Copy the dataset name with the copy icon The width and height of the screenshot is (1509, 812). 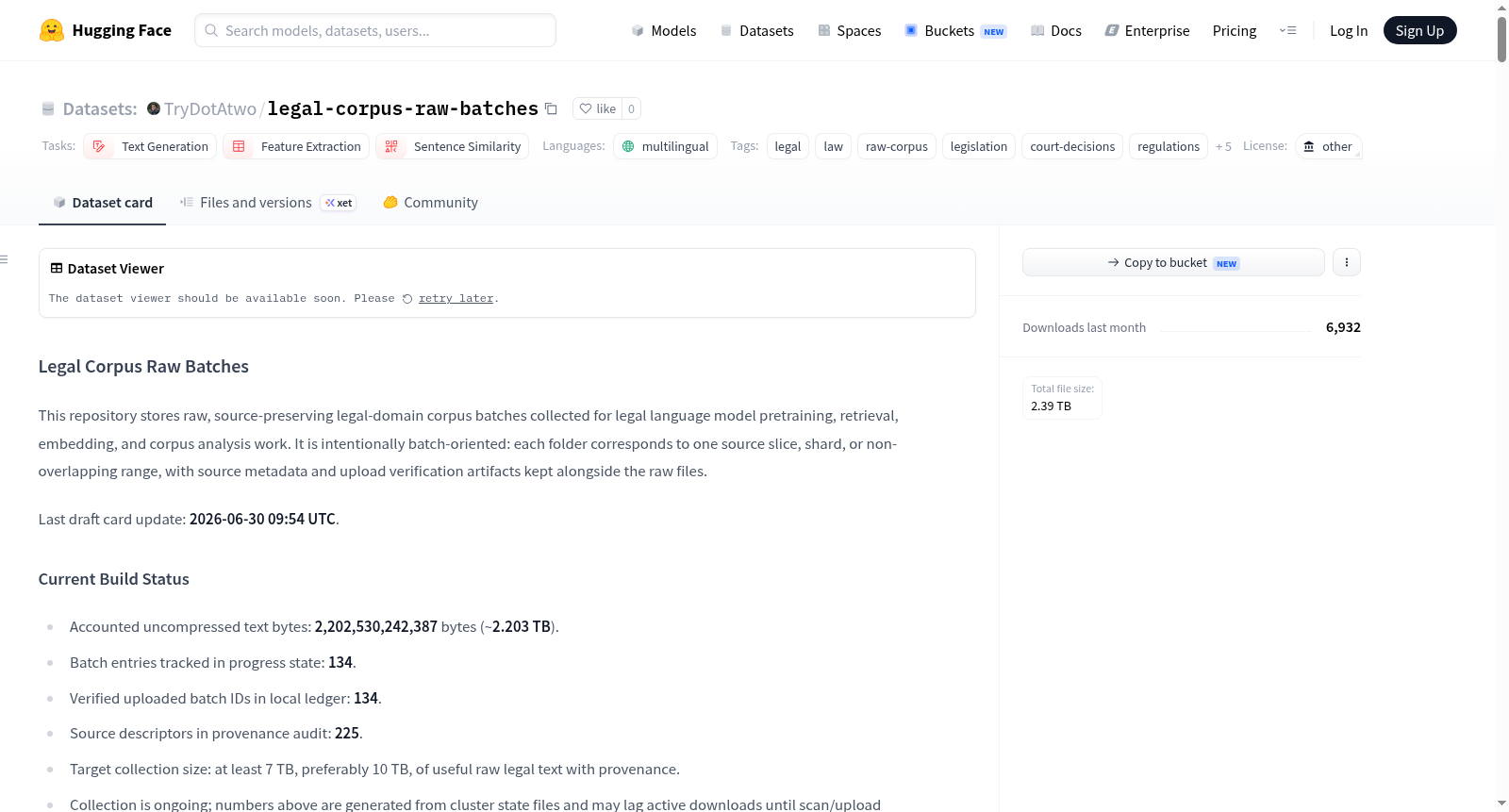tap(551, 108)
